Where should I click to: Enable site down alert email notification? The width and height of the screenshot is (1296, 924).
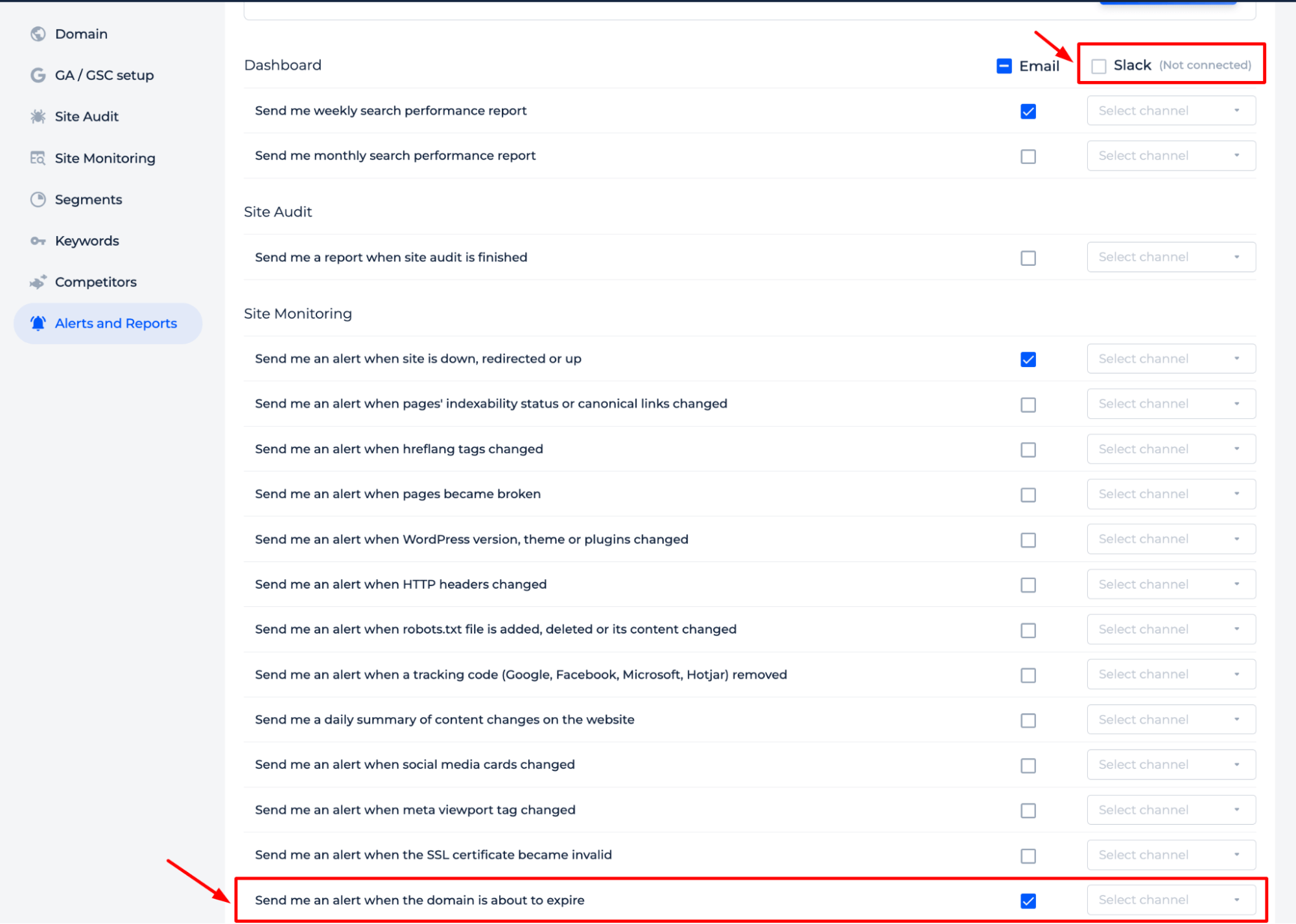[1028, 359]
